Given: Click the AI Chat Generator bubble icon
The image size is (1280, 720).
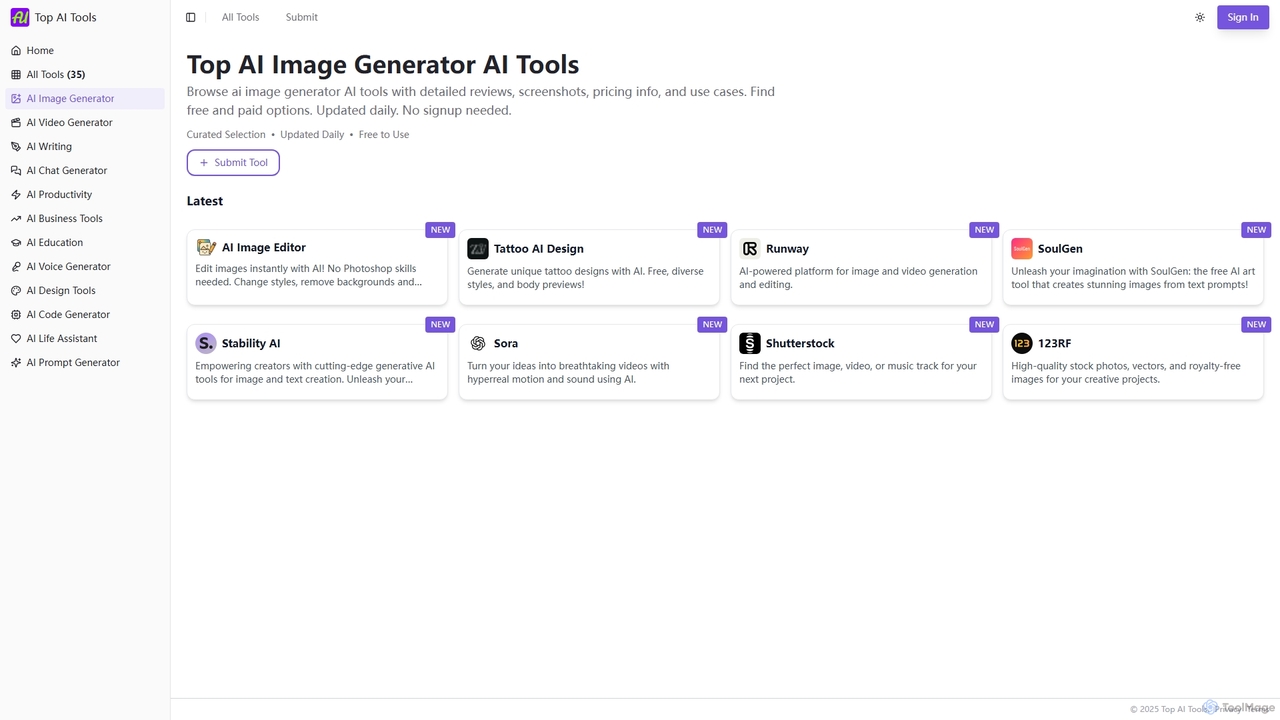Looking at the screenshot, I should (16, 170).
